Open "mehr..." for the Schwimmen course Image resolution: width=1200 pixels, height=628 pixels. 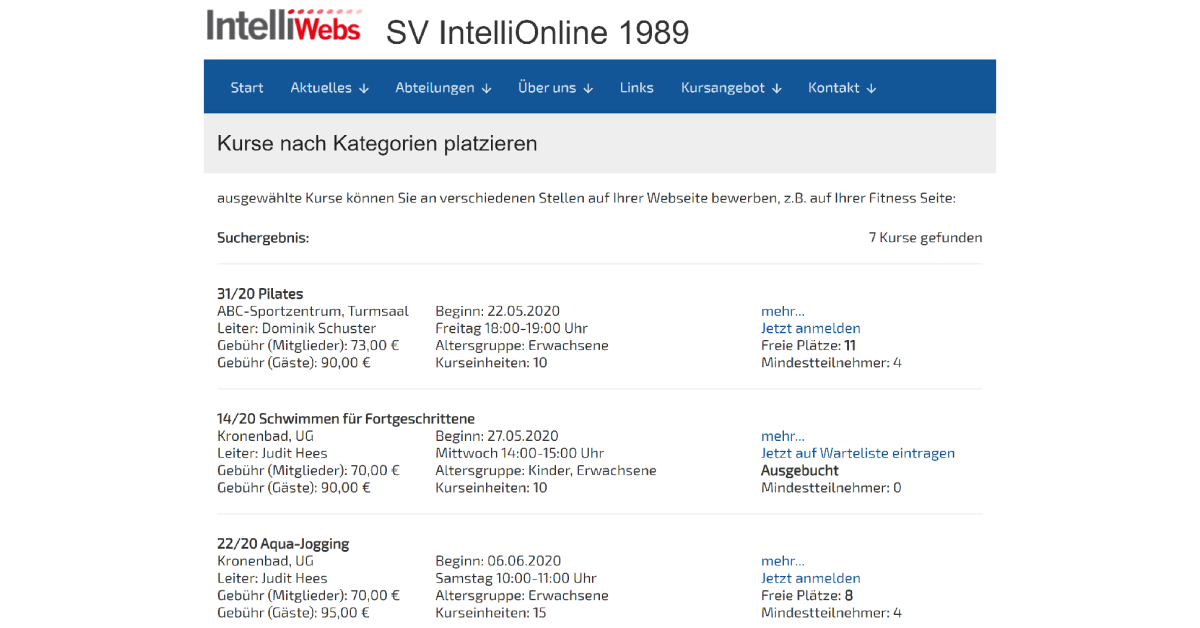(x=782, y=436)
